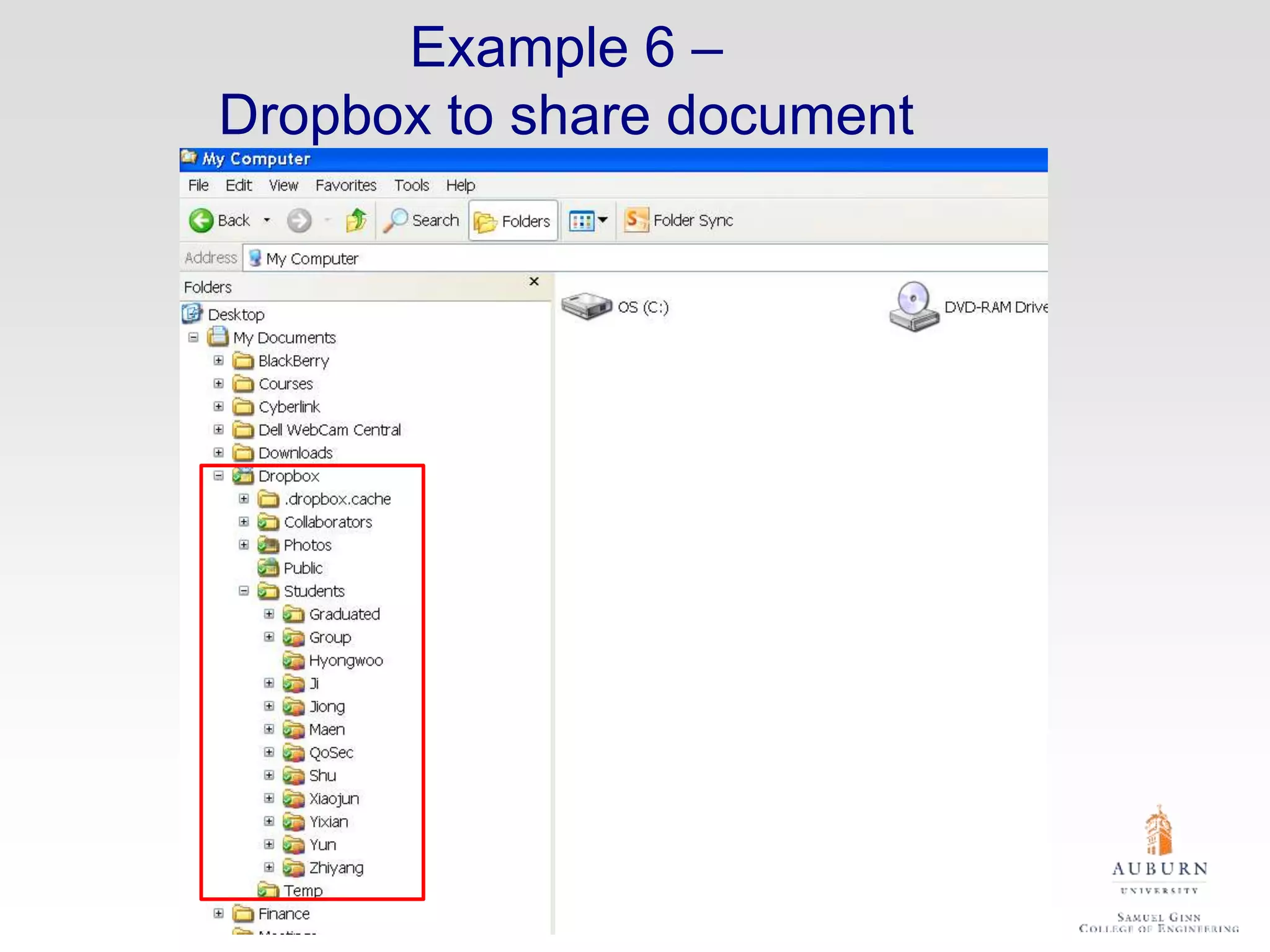The width and height of the screenshot is (1270, 952).
Task: Expand the Courses folder node
Action: click(x=218, y=384)
